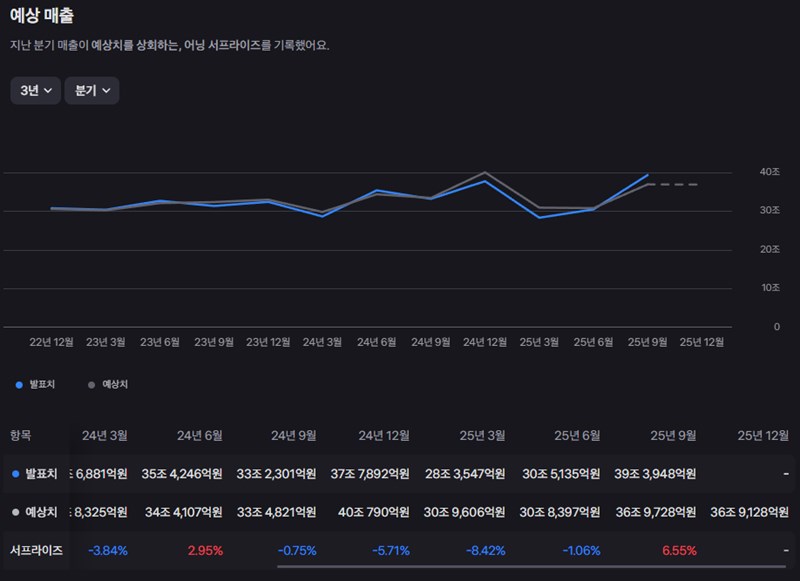Open the 3년 period dropdown
The height and width of the screenshot is (581, 800).
pos(36,91)
